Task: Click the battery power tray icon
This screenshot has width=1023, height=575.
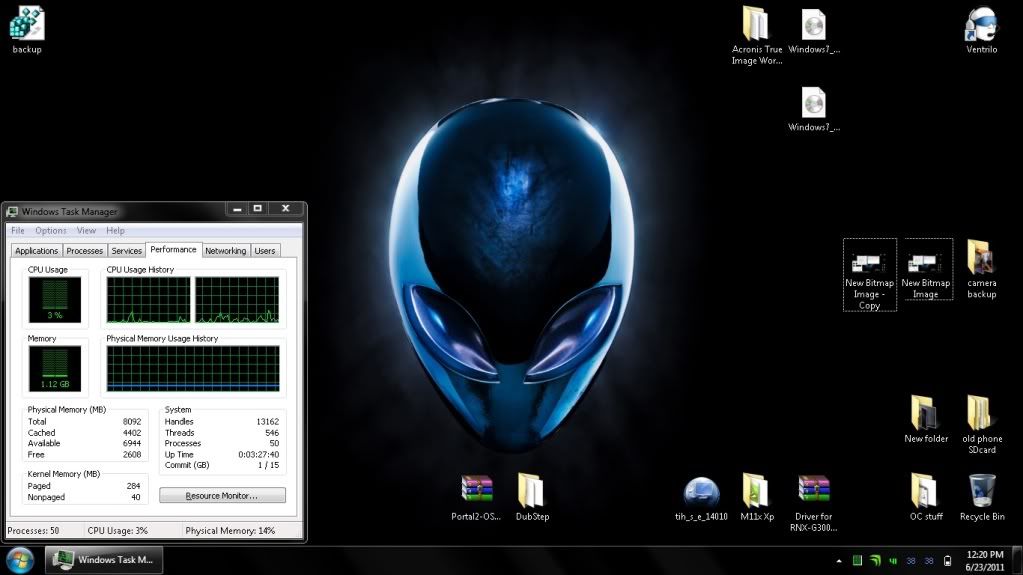Action: click(947, 560)
